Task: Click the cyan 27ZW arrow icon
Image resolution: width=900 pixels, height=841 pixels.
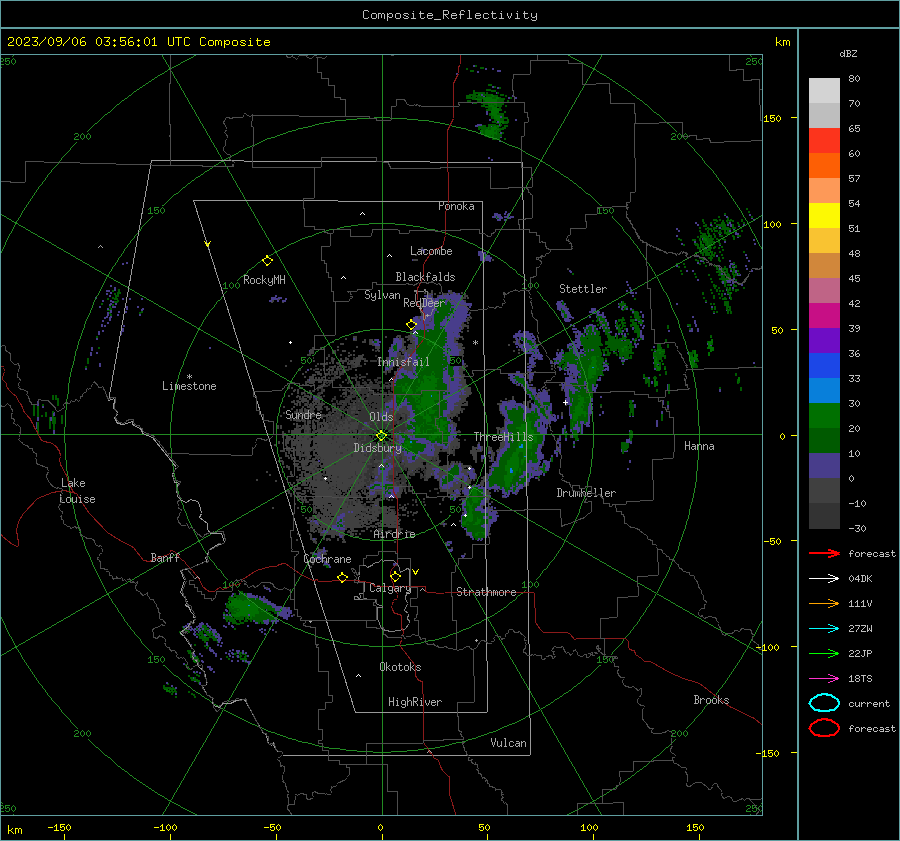Action: tap(824, 629)
